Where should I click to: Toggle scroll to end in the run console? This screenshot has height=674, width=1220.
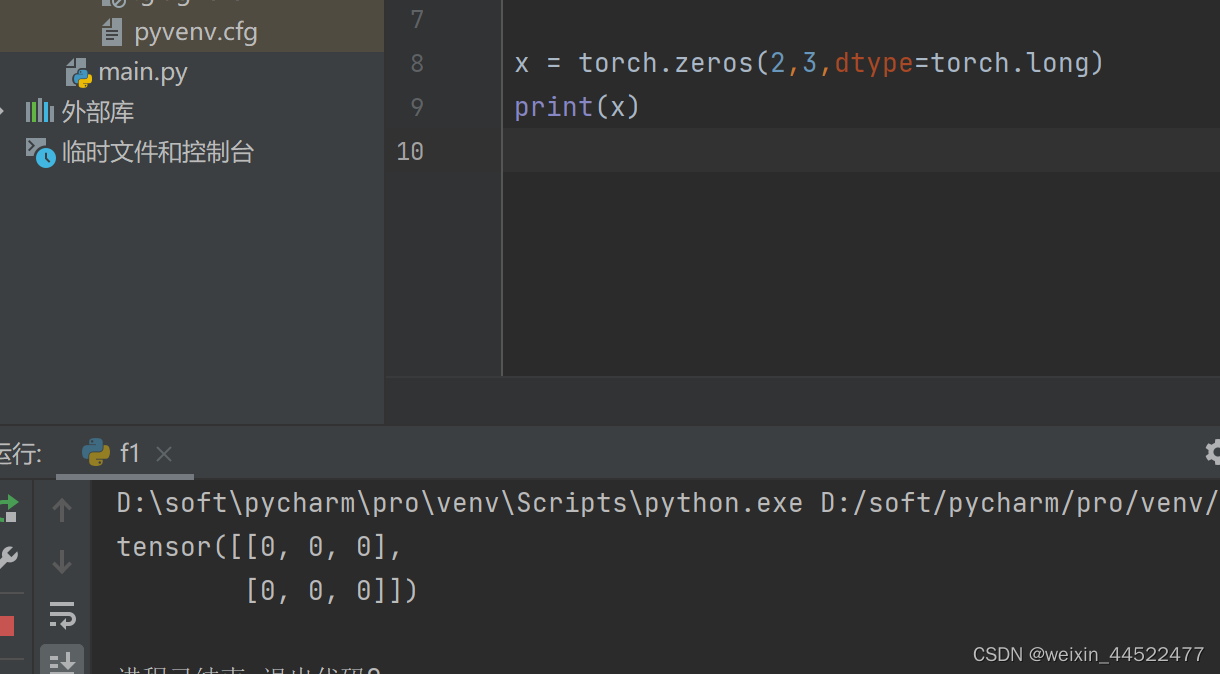[x=62, y=660]
